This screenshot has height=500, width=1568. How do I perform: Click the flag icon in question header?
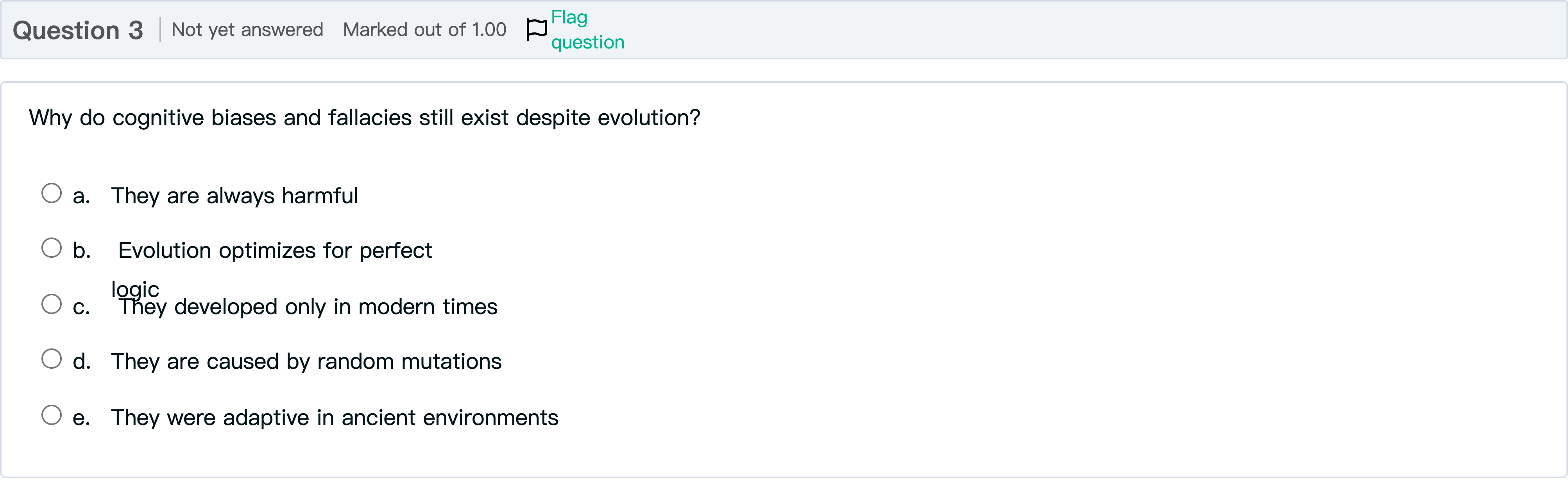click(536, 29)
